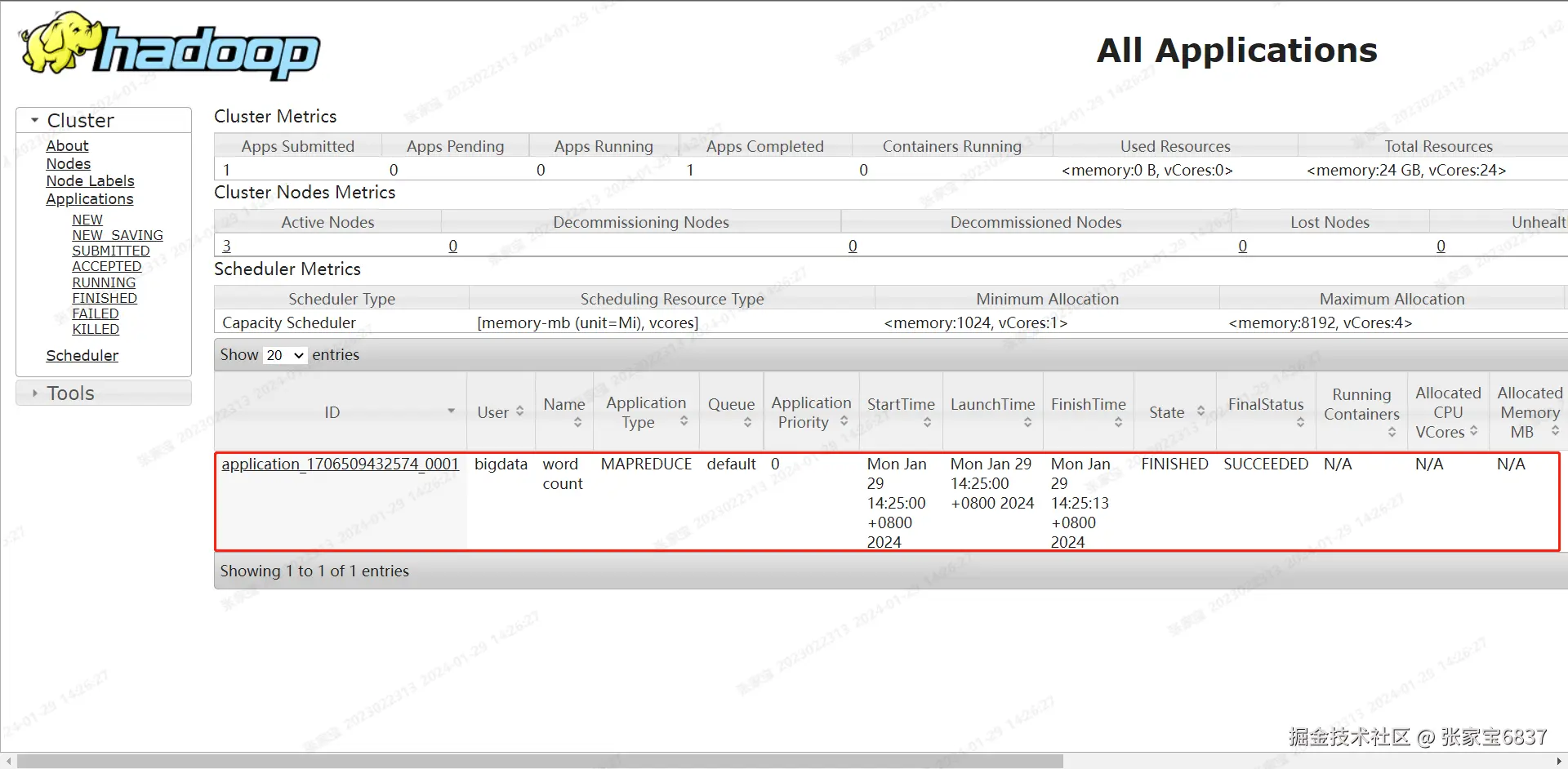Sort by FinishTime column icon
Image resolution: width=1568 pixels, height=769 pixels.
tap(1118, 422)
